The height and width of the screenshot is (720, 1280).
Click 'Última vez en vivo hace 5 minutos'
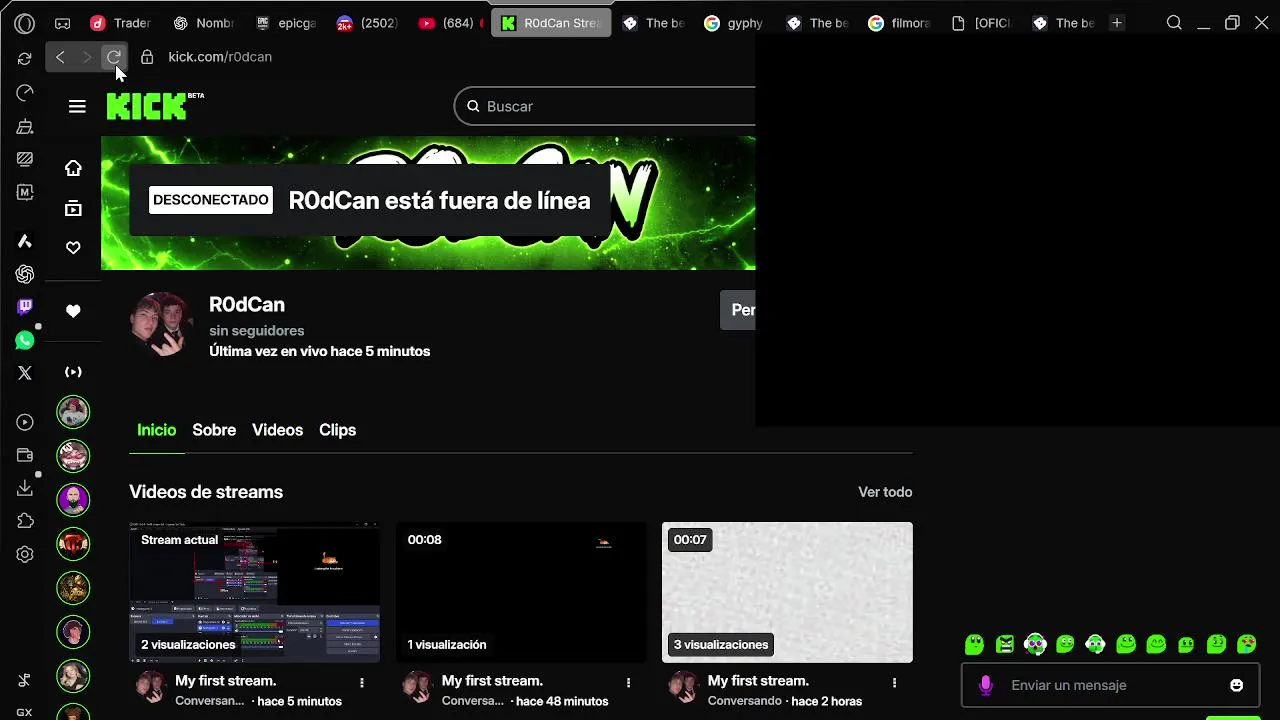pos(320,351)
